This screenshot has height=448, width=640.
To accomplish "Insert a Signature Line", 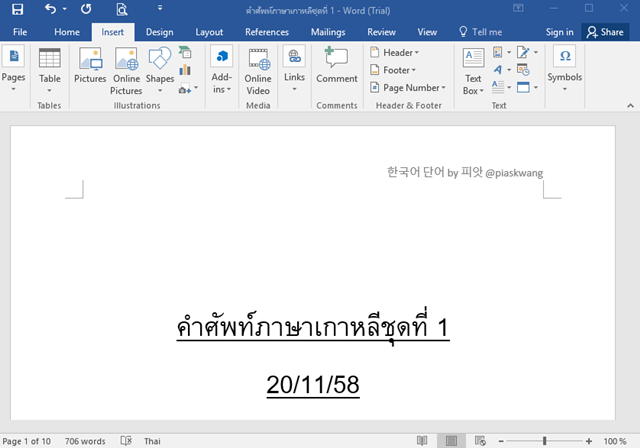I will [x=527, y=52].
